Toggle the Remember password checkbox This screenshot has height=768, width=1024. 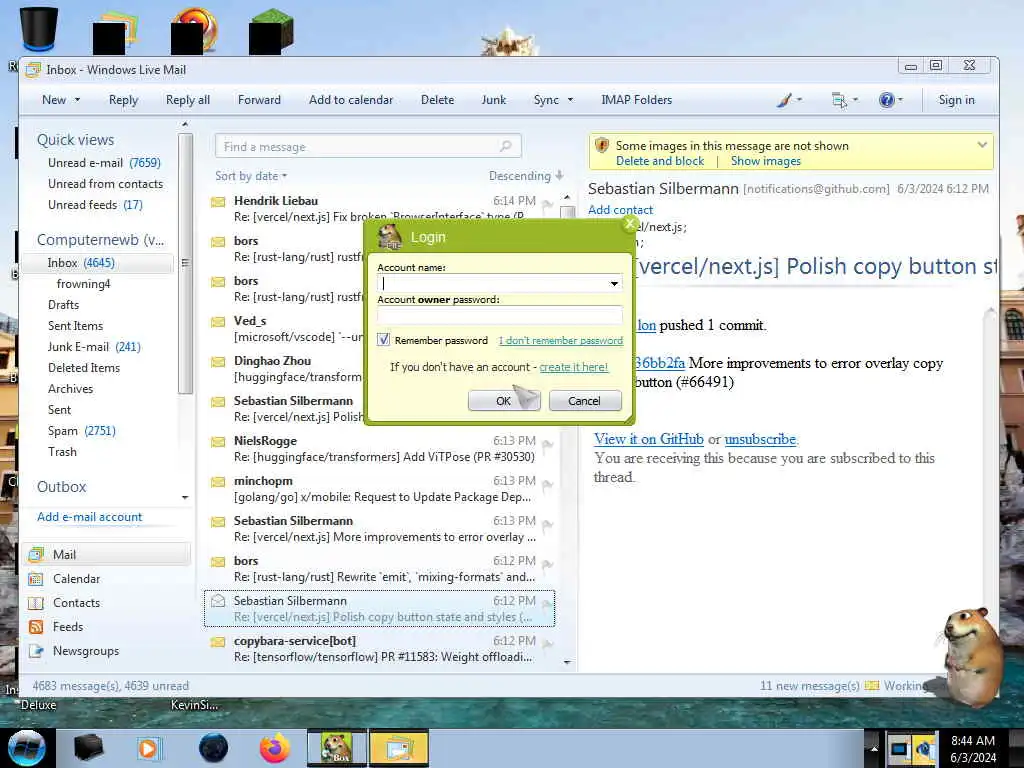coord(384,340)
